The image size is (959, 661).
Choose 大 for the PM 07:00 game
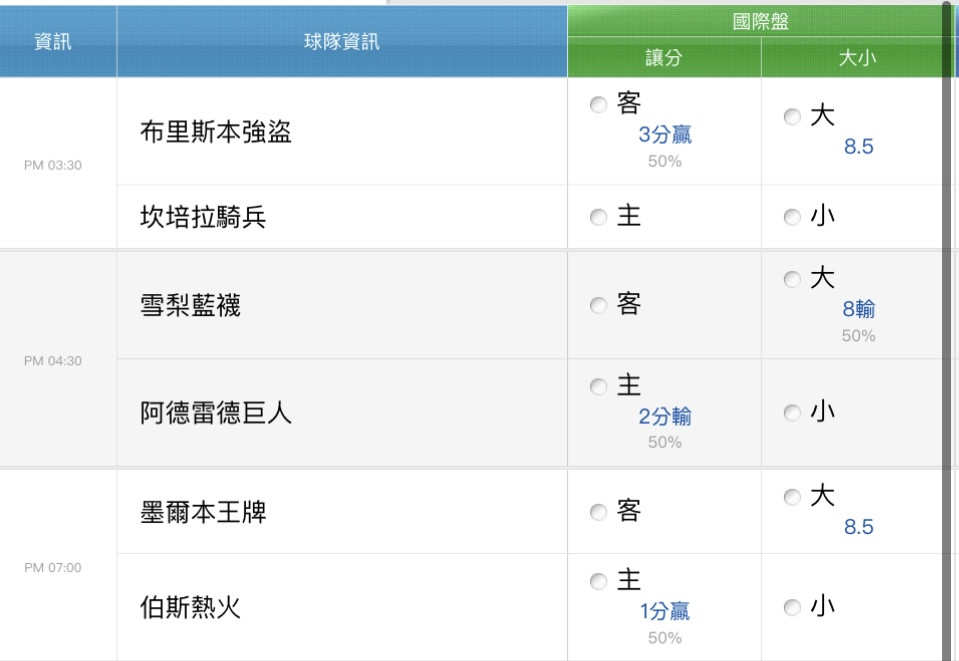click(792, 497)
